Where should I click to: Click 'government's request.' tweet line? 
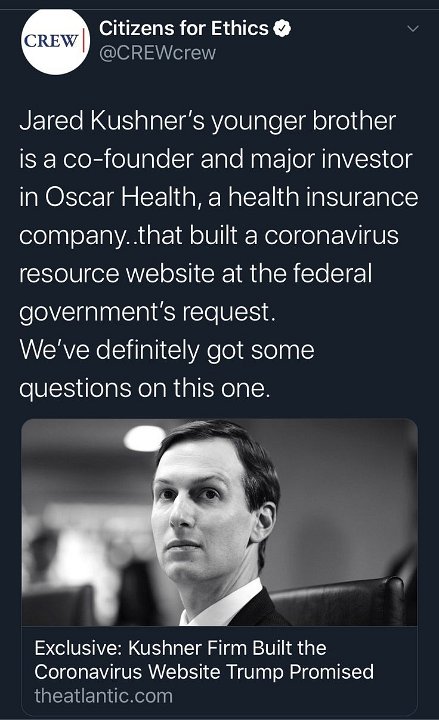(x=147, y=312)
